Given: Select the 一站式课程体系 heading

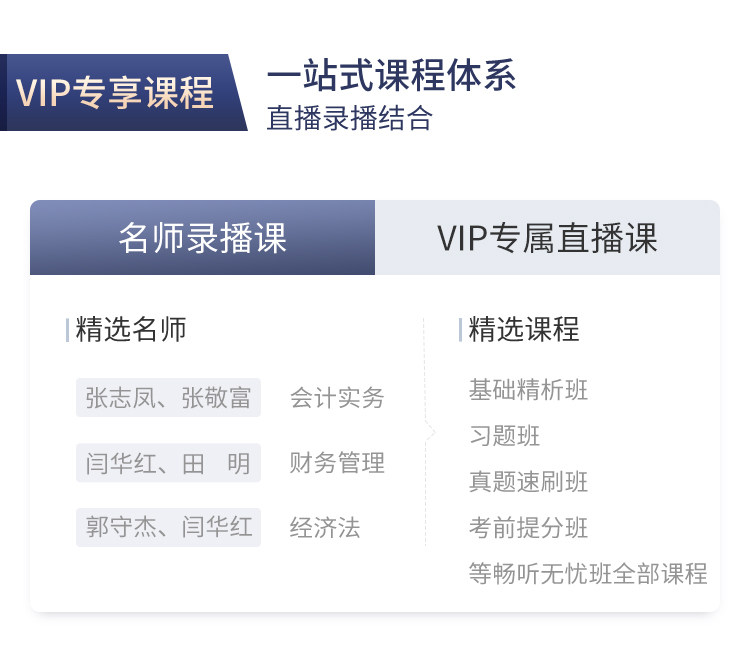Looking at the screenshot, I should 392,76.
